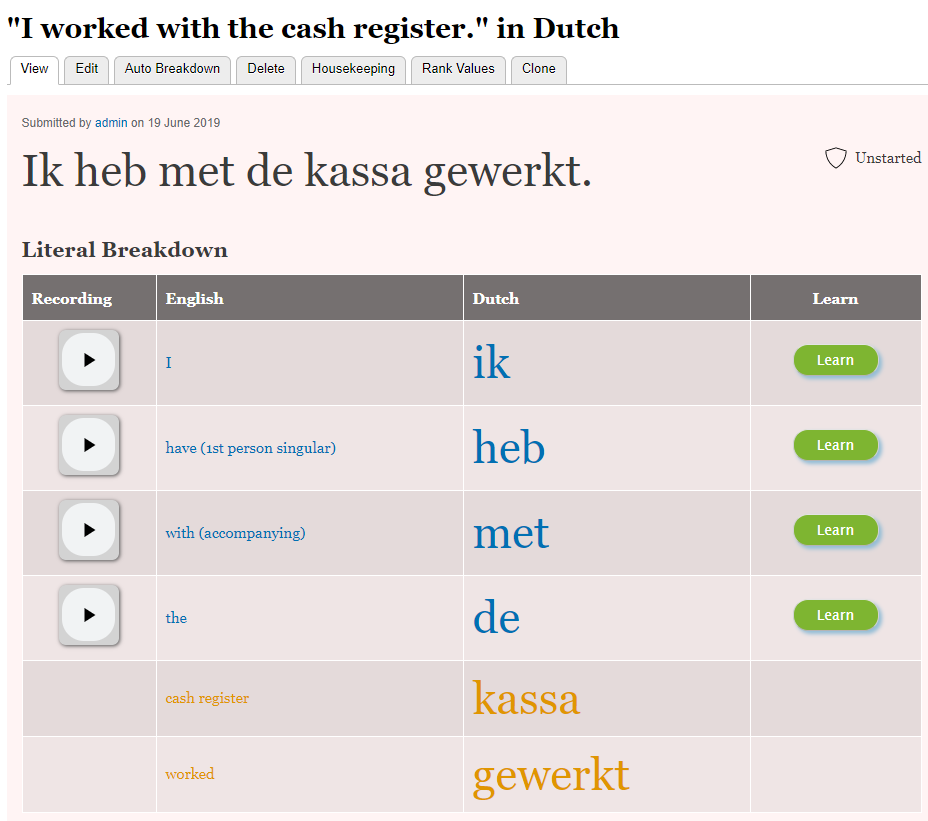Play the recording for "ik"
The image size is (928, 821).
[89, 360]
